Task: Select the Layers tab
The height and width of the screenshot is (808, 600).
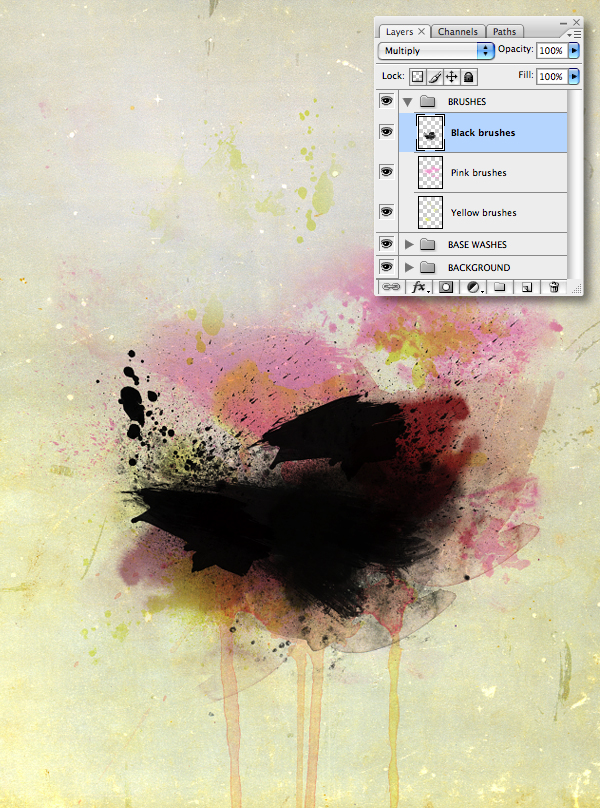Action: (399, 31)
